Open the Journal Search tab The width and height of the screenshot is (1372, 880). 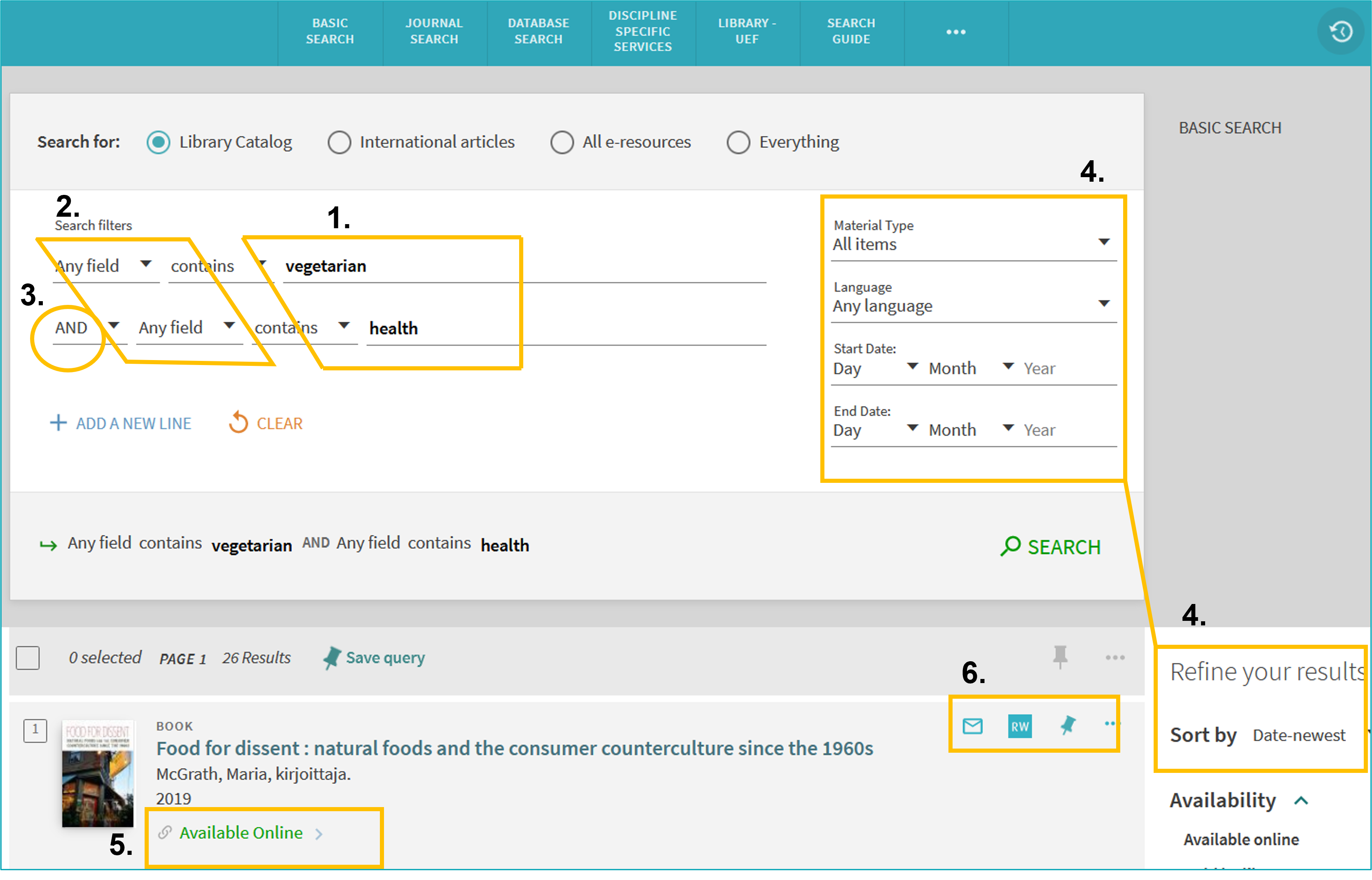pos(434,31)
